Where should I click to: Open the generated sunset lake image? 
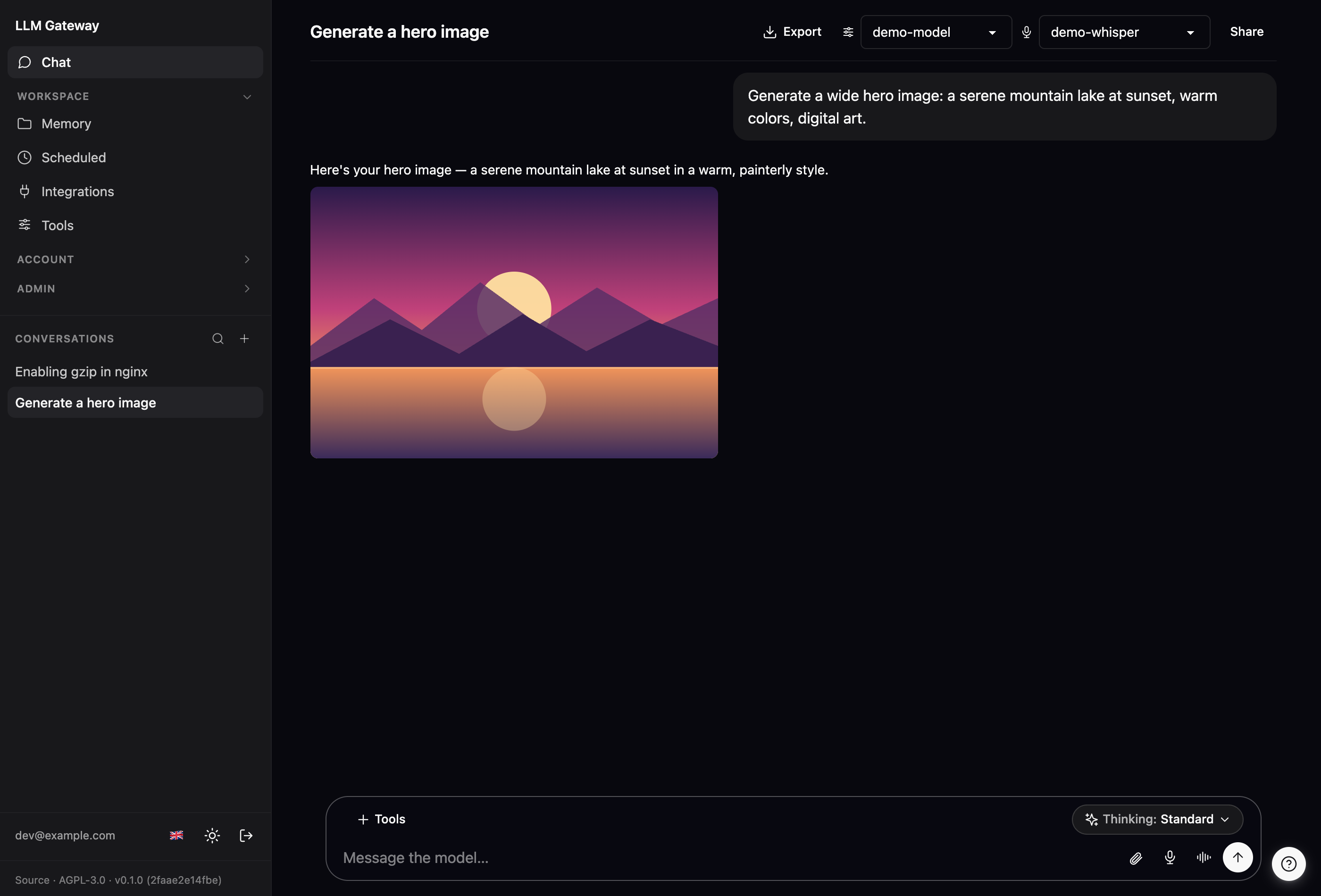point(514,323)
